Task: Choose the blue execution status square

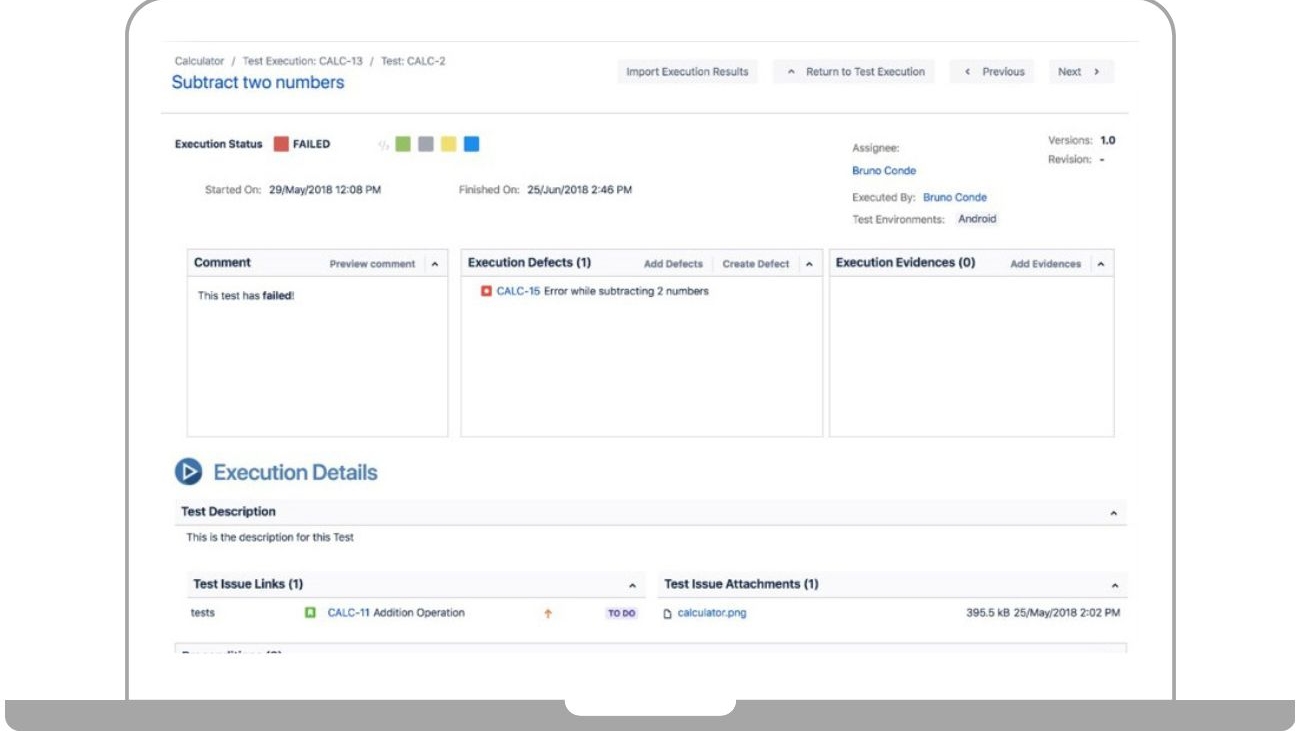Action: point(471,144)
